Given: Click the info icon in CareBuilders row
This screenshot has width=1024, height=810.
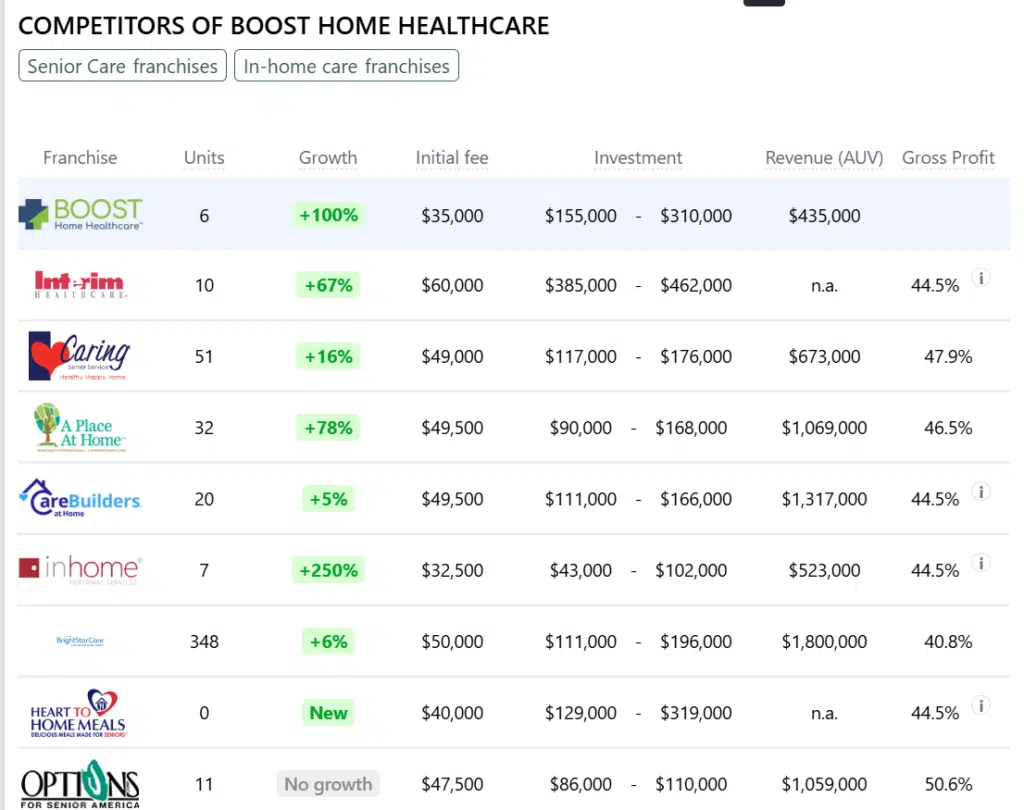Looking at the screenshot, I should [981, 492].
